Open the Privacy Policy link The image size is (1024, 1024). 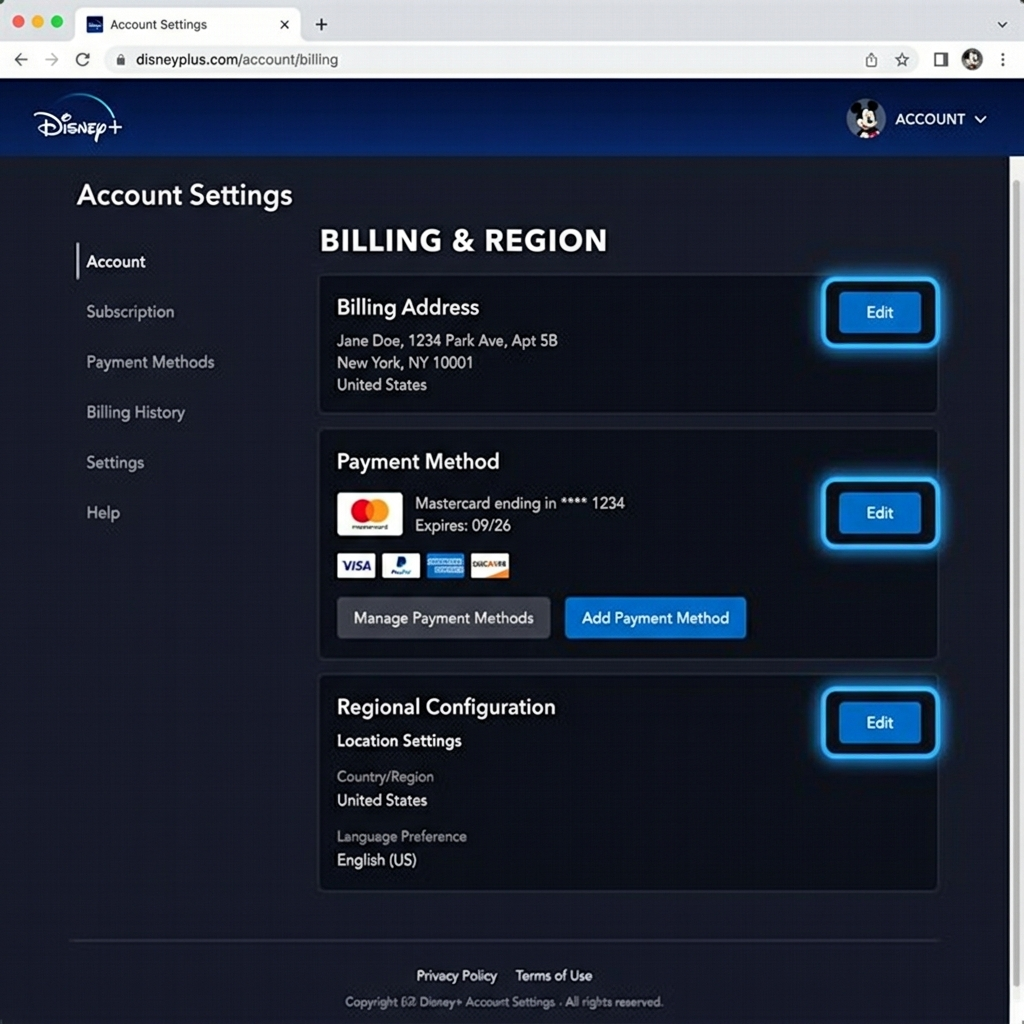click(x=456, y=976)
